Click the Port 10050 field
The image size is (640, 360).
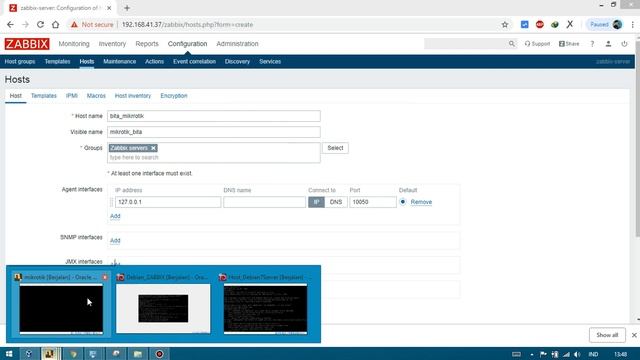373,202
